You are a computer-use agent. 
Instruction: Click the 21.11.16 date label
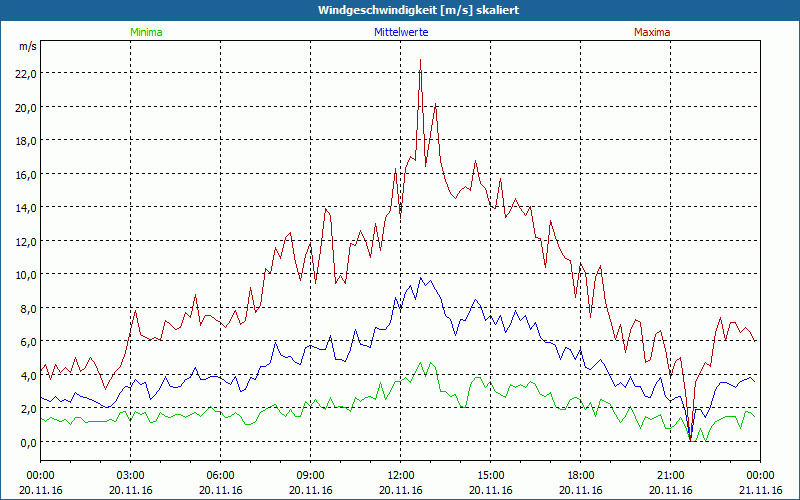(x=760, y=490)
